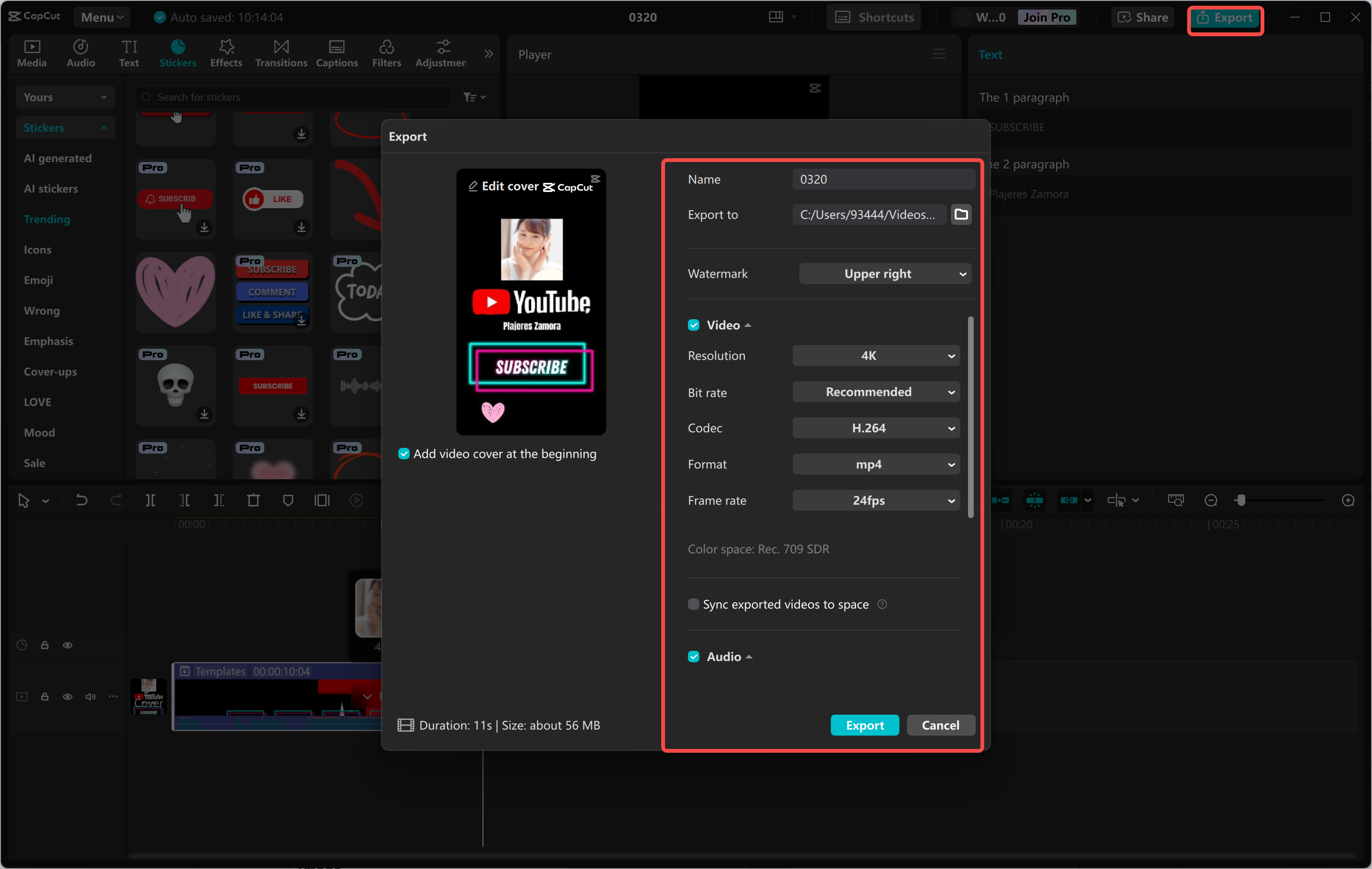
Task: Uncheck Add video cover at the beginning
Action: pyautogui.click(x=404, y=454)
